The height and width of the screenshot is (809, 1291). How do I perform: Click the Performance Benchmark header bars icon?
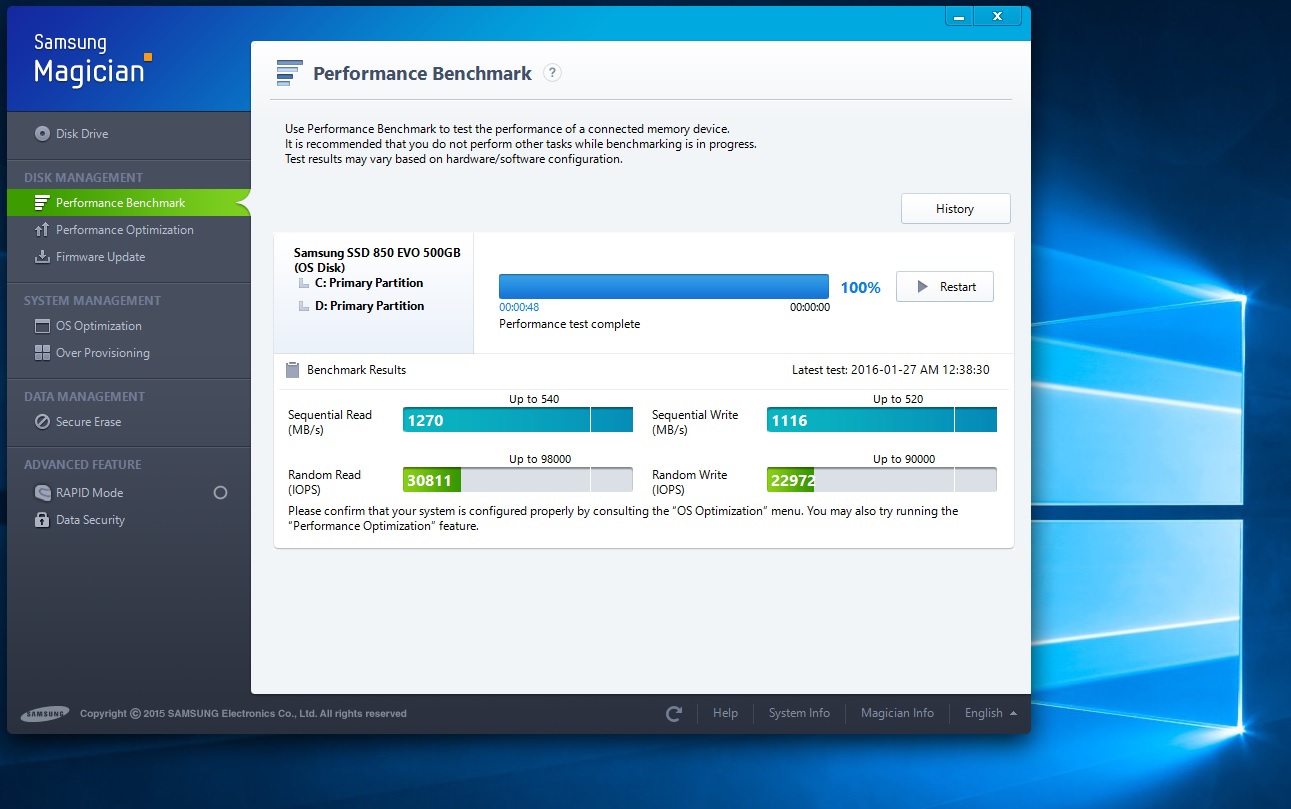point(289,73)
